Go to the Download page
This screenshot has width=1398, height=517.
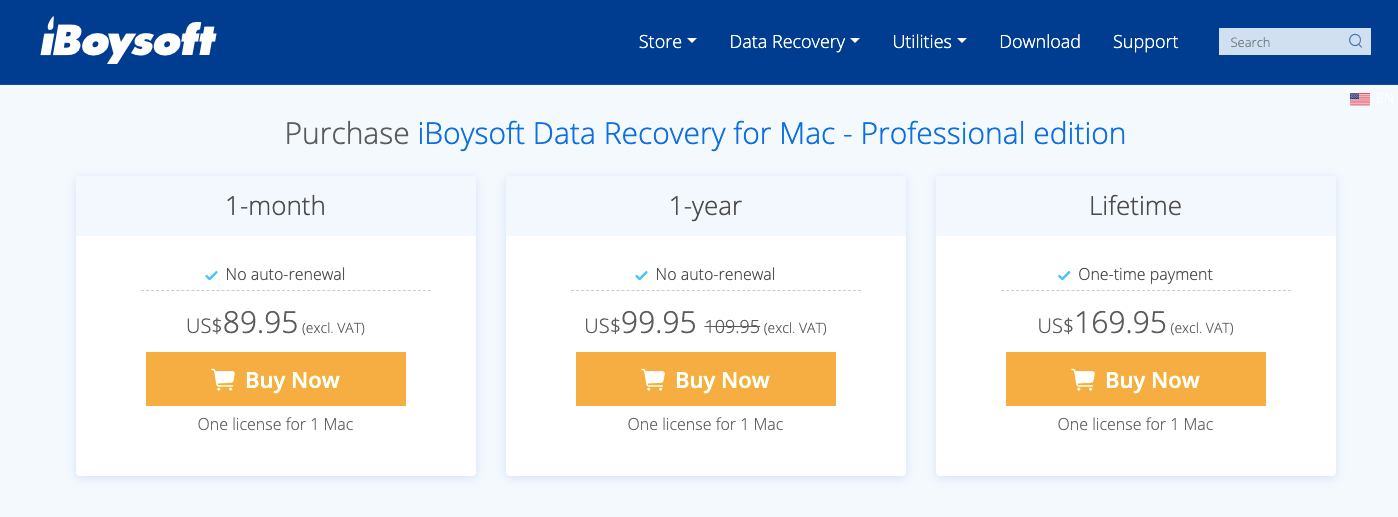(x=1040, y=42)
